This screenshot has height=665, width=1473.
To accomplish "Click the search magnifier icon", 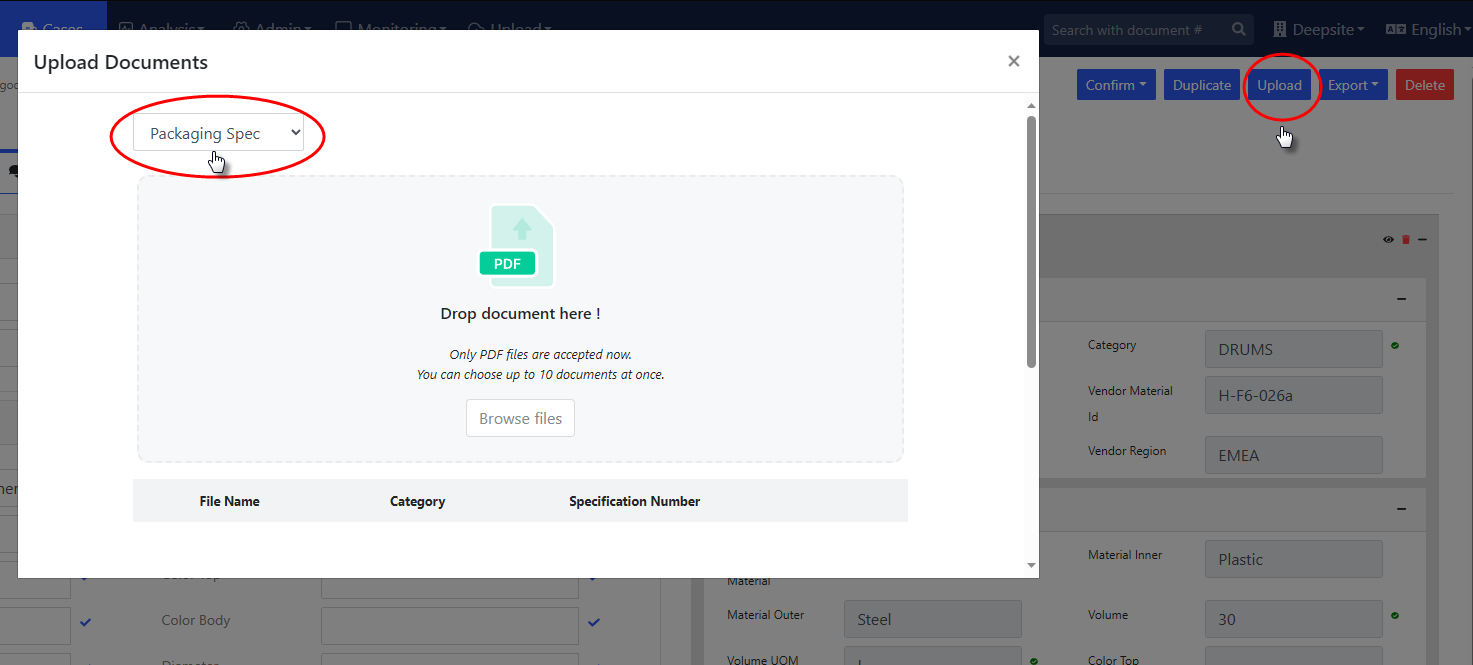I will 1239,30.
